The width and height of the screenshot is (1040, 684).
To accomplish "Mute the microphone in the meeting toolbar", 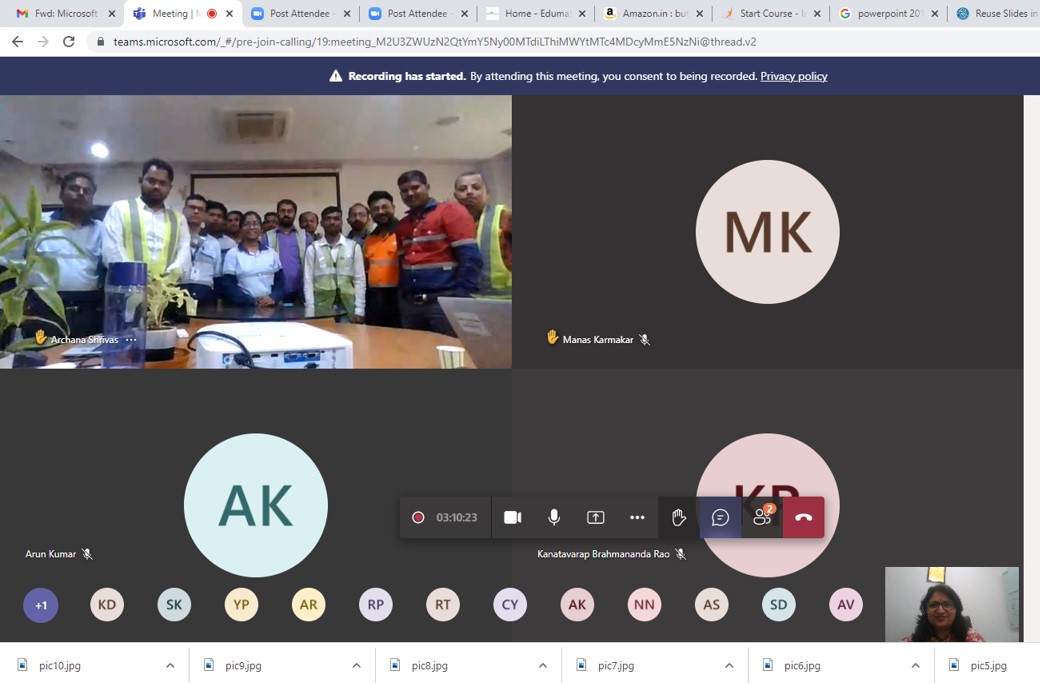I will (x=554, y=517).
